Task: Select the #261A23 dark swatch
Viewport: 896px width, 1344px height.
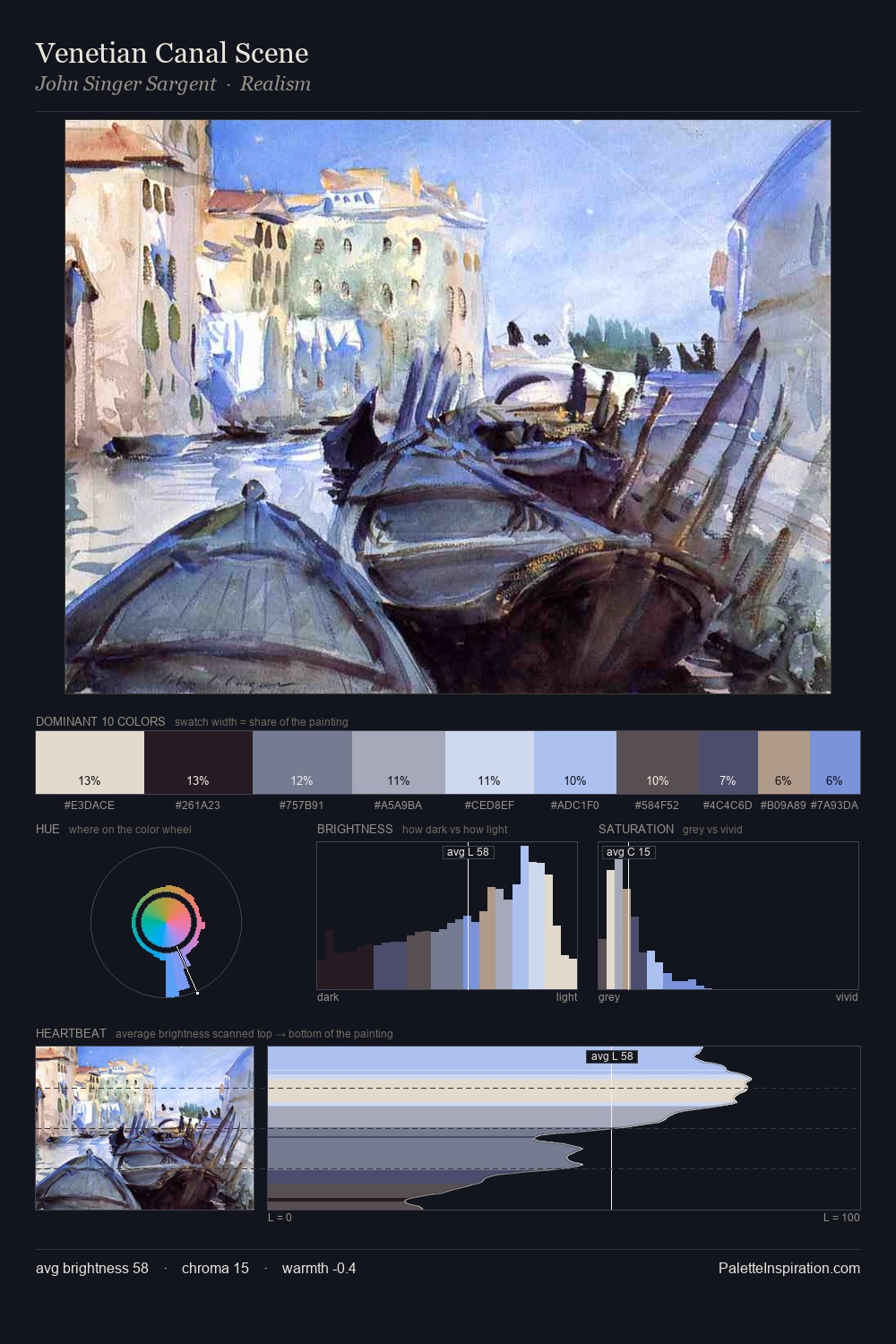Action: click(198, 762)
